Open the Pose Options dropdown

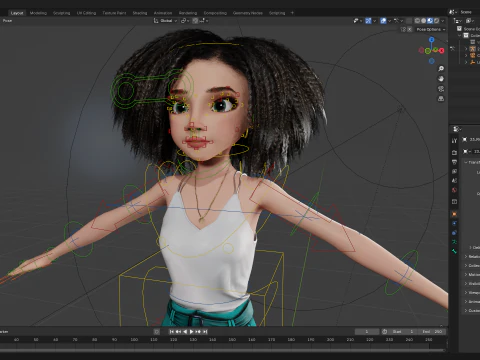pyautogui.click(x=431, y=29)
